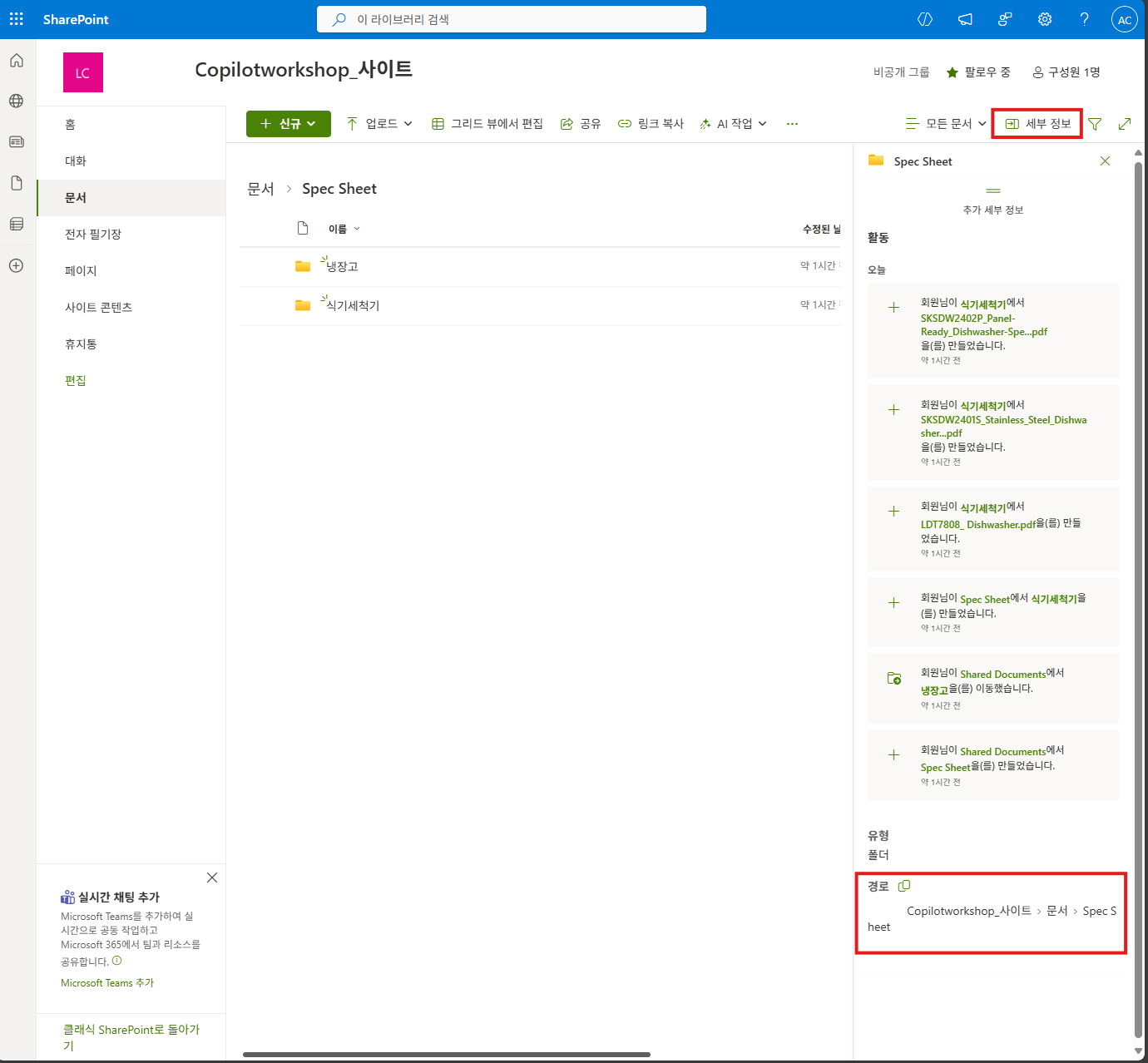Click the Create plus circle icon
Screen dimensions: 1148x1063
pyautogui.click(x=17, y=265)
